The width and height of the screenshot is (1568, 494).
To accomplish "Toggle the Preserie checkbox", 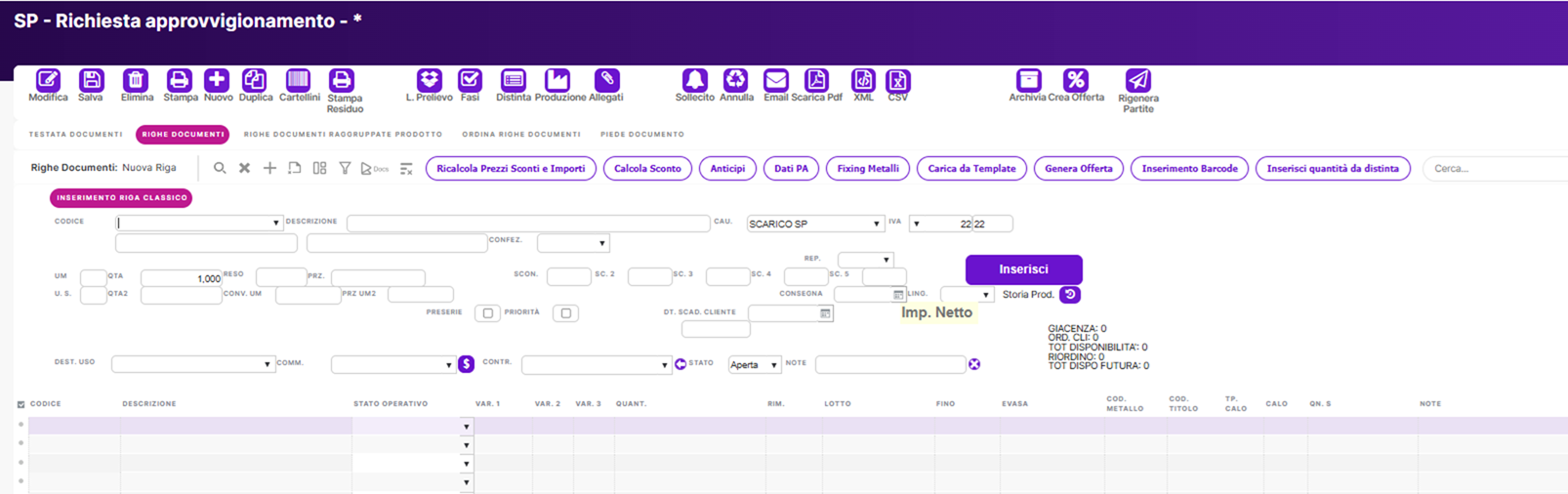I will pyautogui.click(x=487, y=313).
